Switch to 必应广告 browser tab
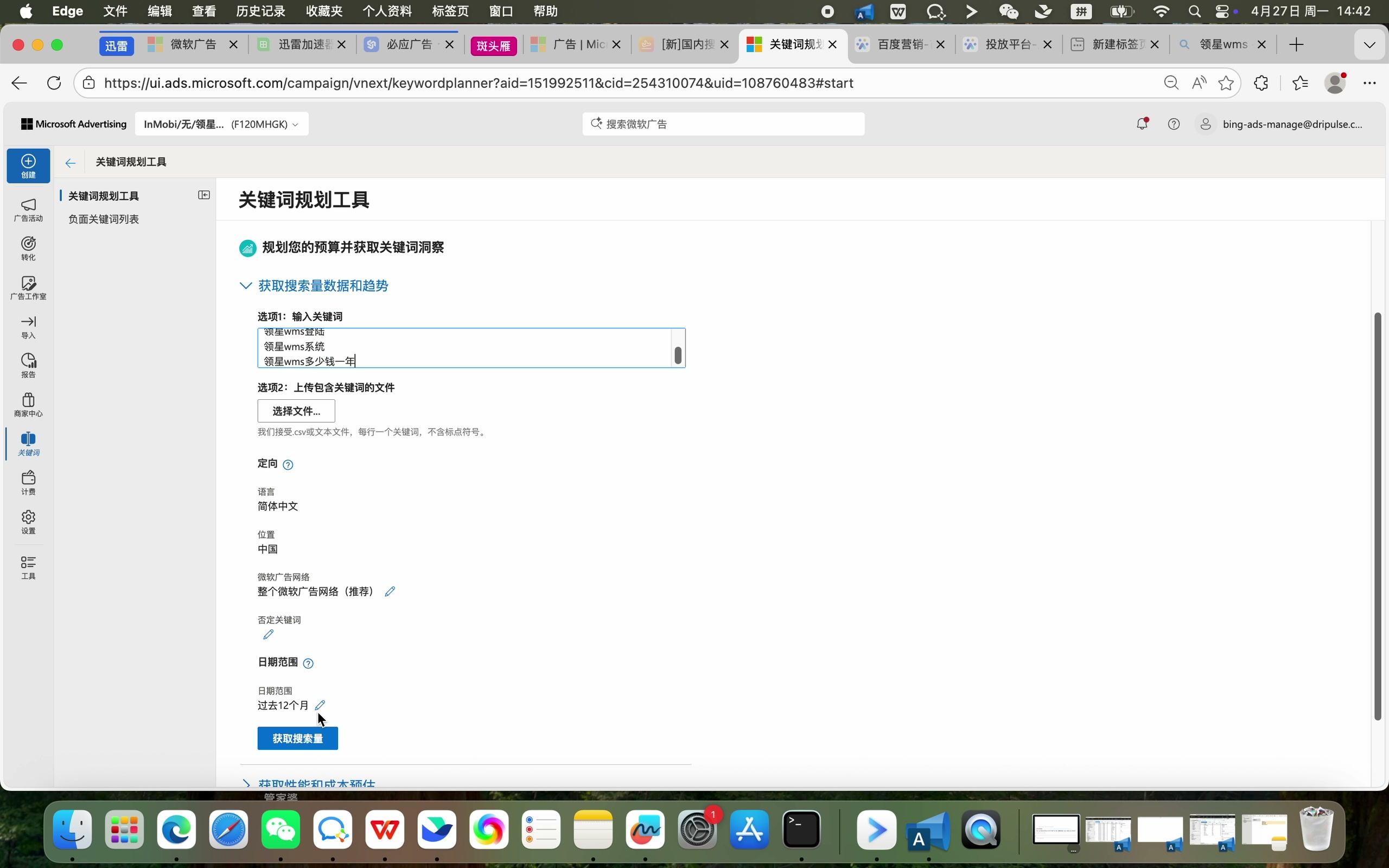 click(409, 45)
